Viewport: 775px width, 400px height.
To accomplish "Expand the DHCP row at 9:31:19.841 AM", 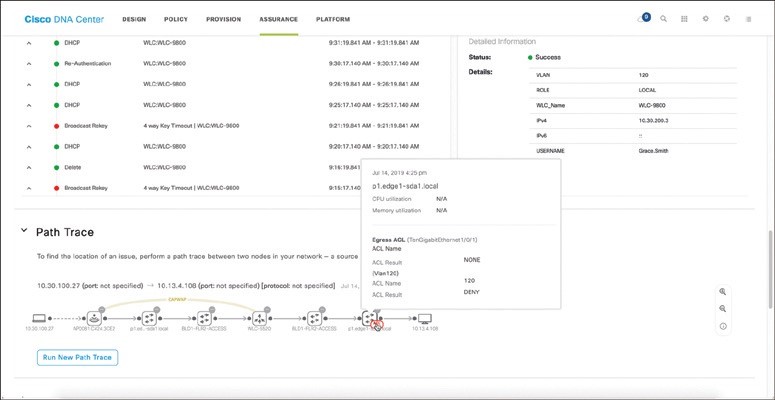I will 29,43.
